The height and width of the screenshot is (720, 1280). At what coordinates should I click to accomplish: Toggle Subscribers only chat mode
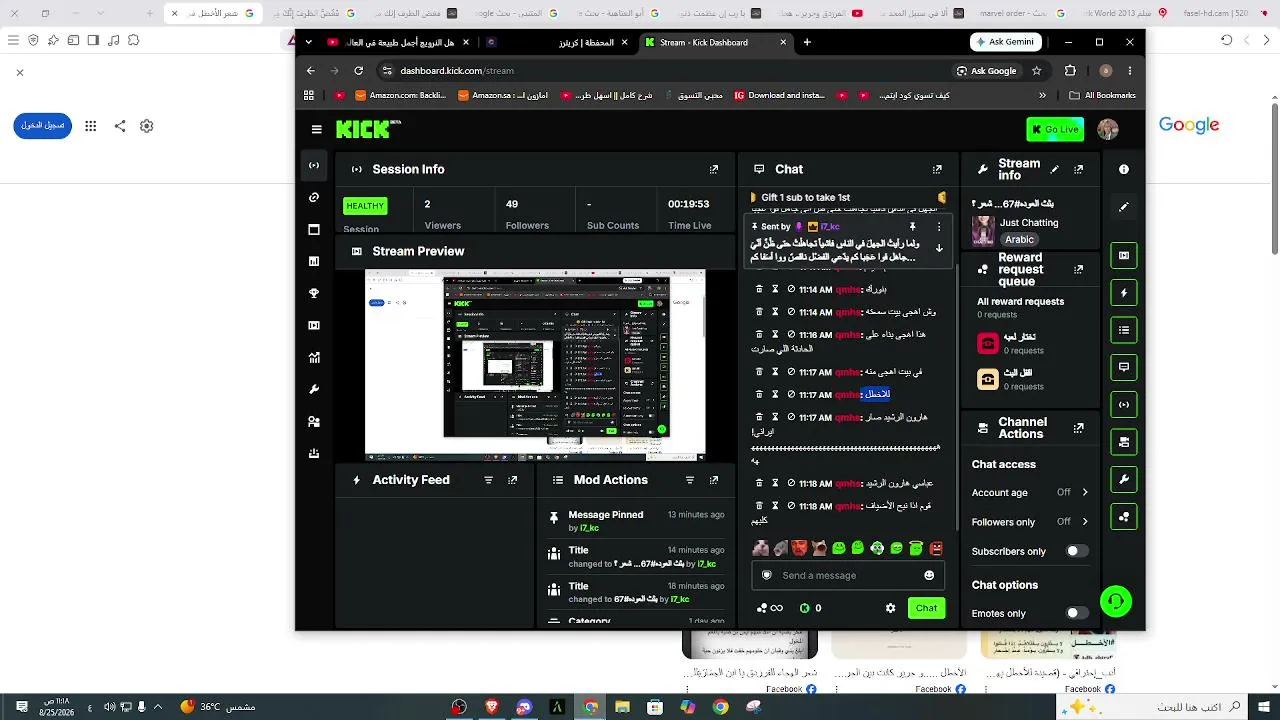pyautogui.click(x=1076, y=551)
